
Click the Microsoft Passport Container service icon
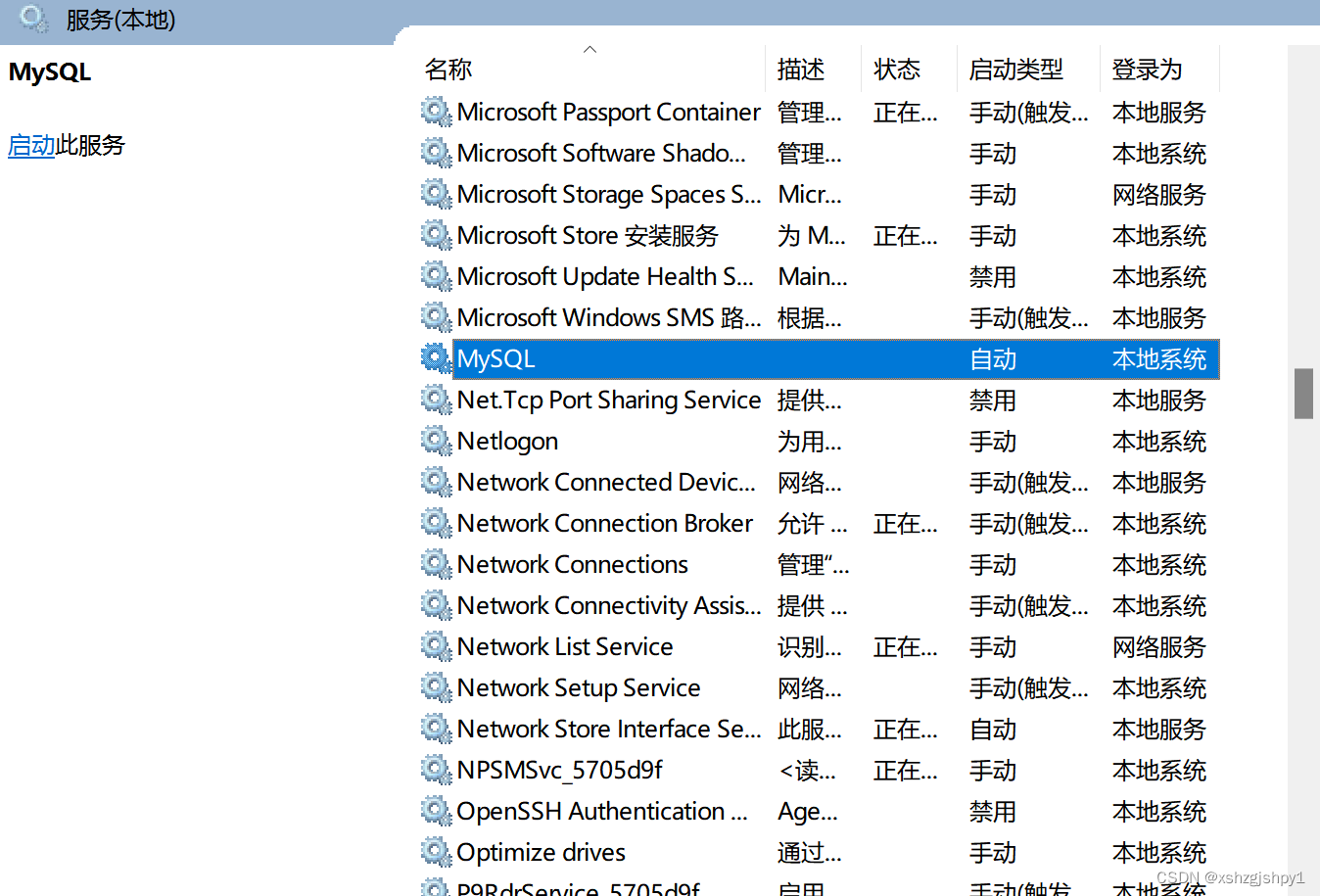(x=436, y=112)
